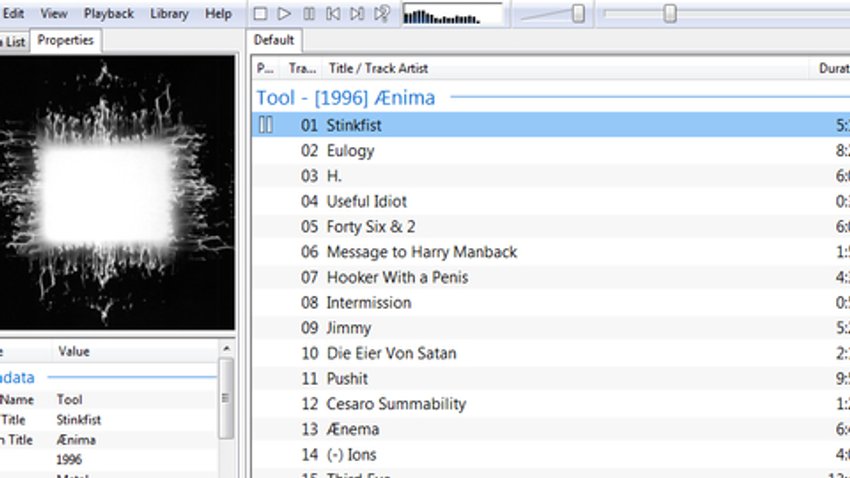Select track 05 Forty Six & 2
Image resolution: width=850 pixels, height=478 pixels.
tap(551, 227)
